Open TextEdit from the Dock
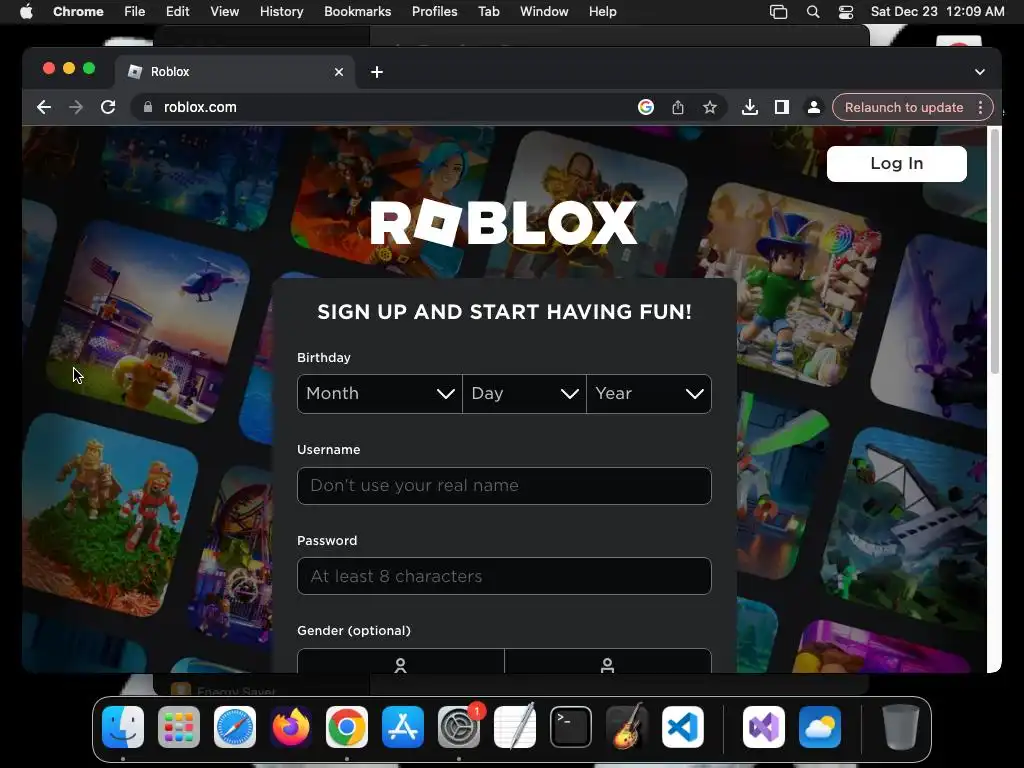1024x768 pixels. pos(515,727)
